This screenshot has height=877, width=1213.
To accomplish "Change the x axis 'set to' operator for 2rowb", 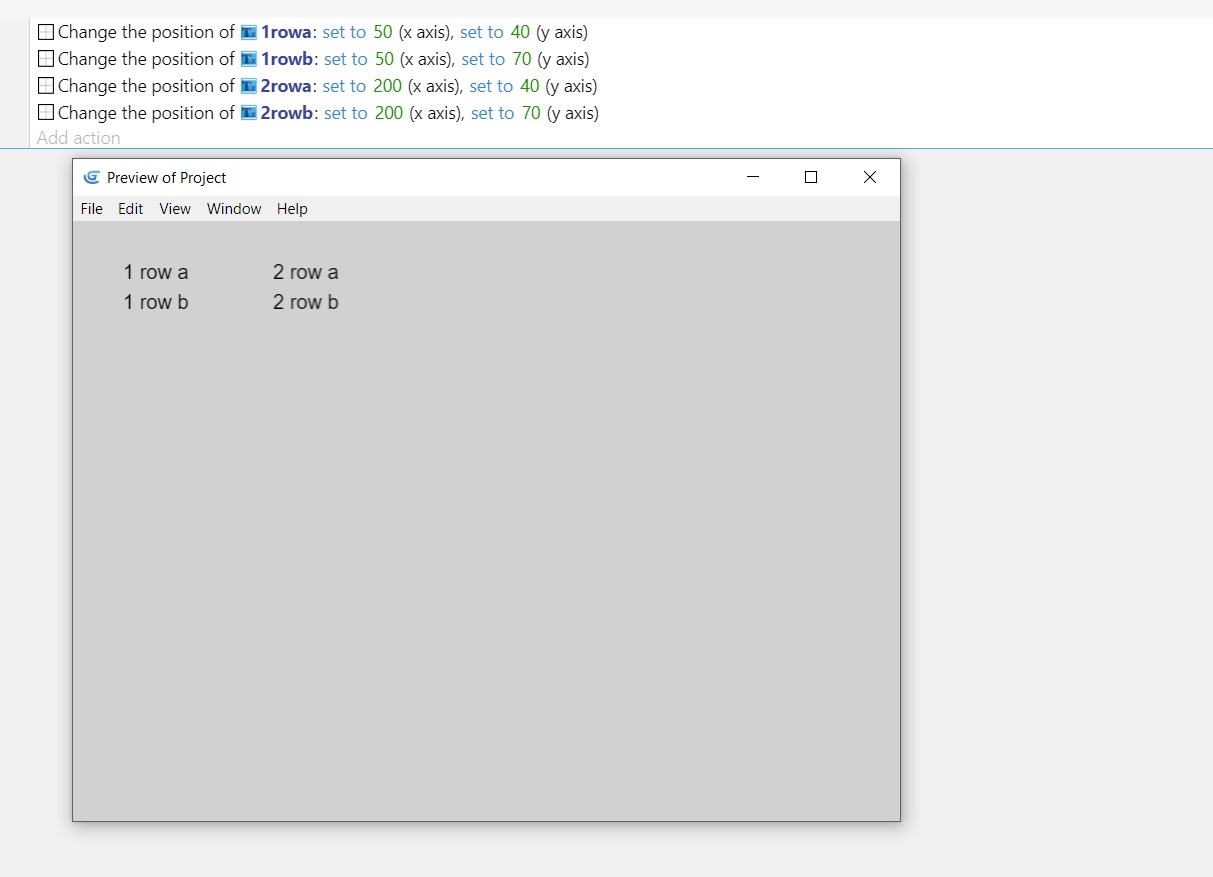I will tap(346, 113).
